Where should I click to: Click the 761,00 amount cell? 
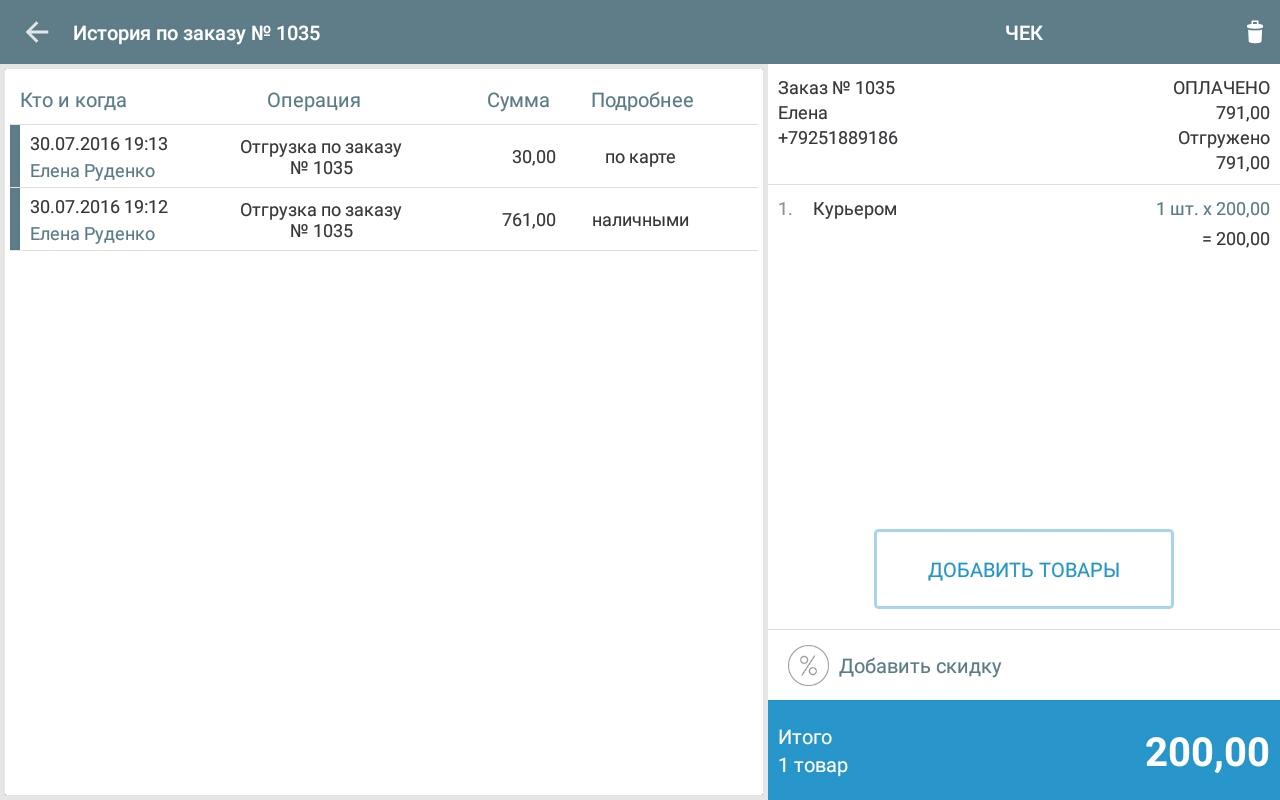(529, 220)
